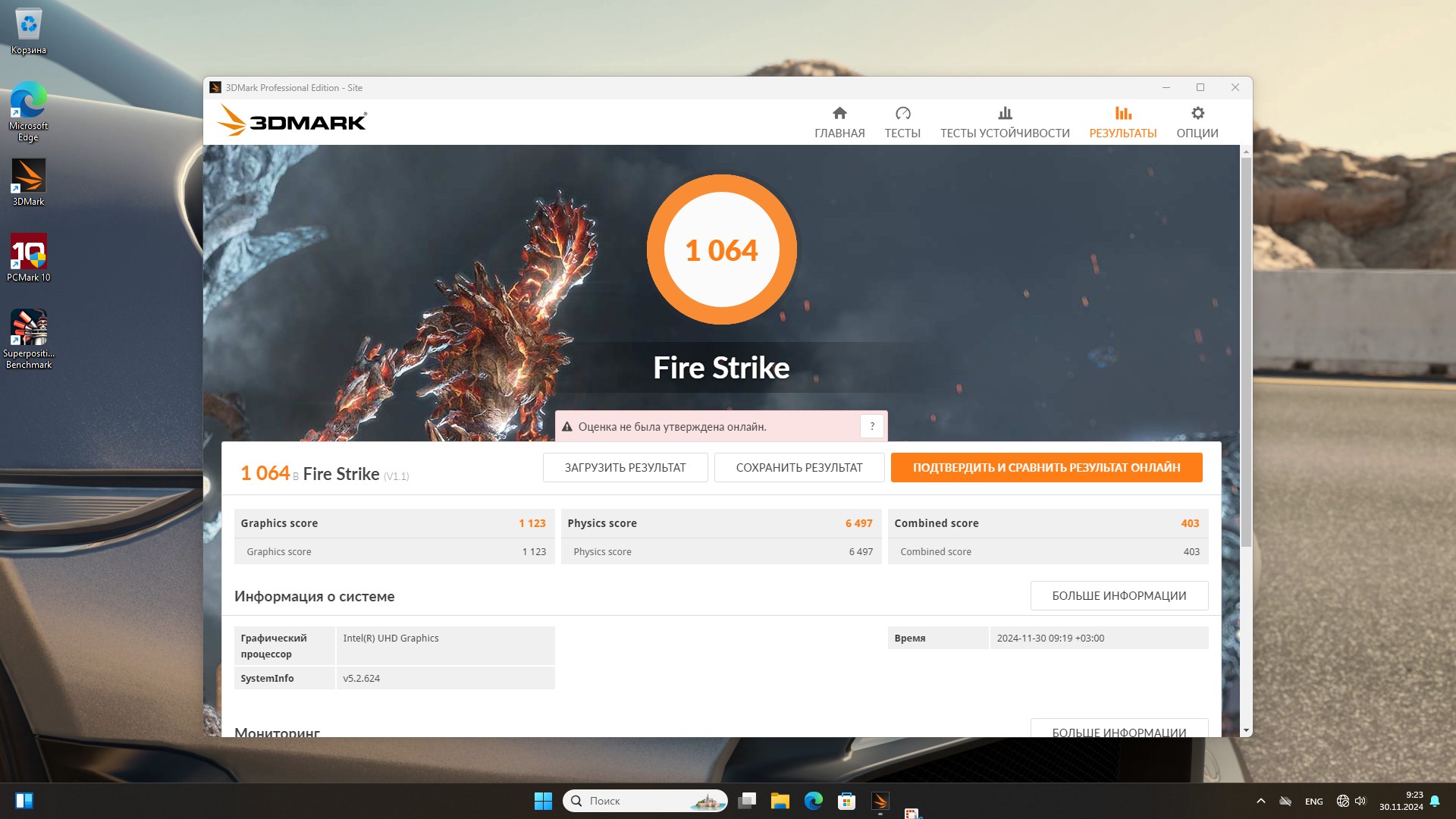This screenshot has width=1456, height=819.
Task: Expand БОЛЬШЕ ИНФОРМАЦИИ in the monitoring section
Action: tap(1119, 730)
